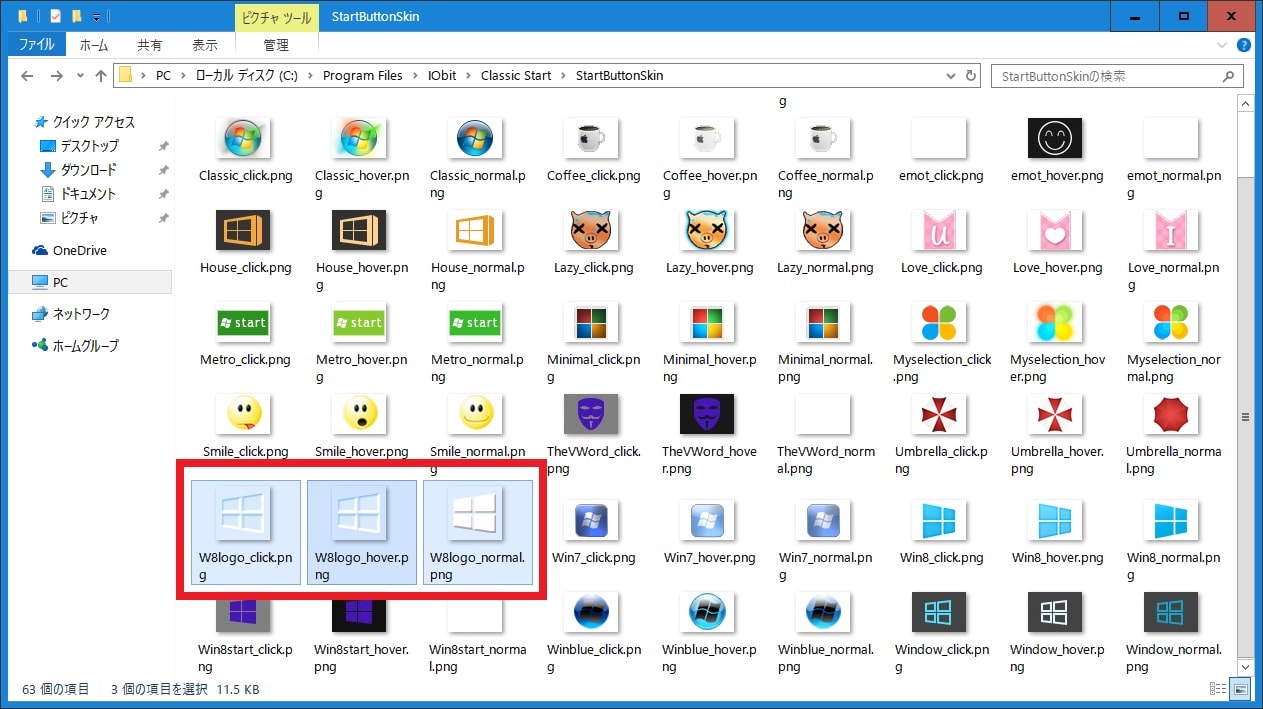Go up one folder level
The width and height of the screenshot is (1263, 709).
101,76
